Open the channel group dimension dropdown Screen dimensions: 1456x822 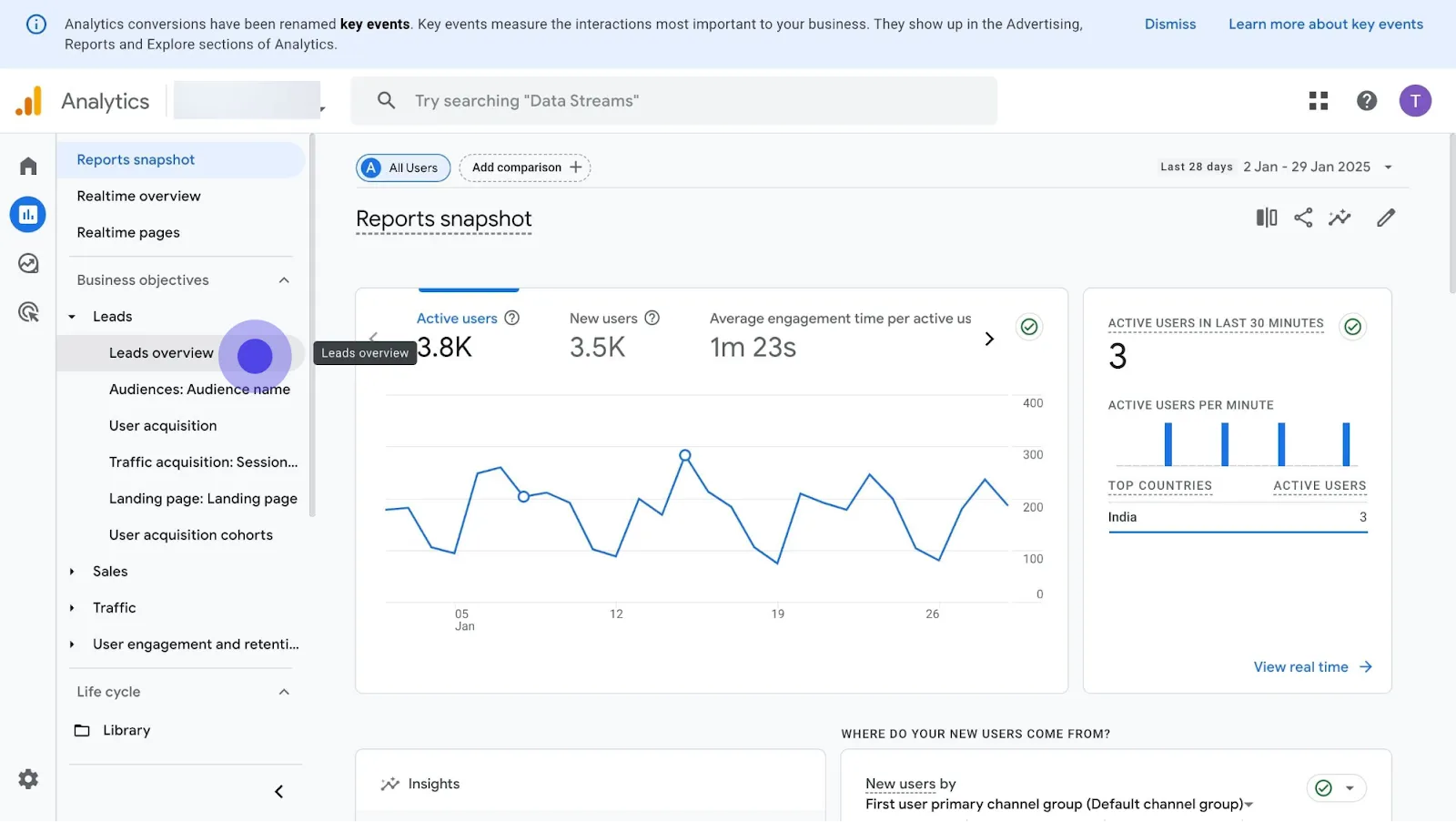point(1249,805)
